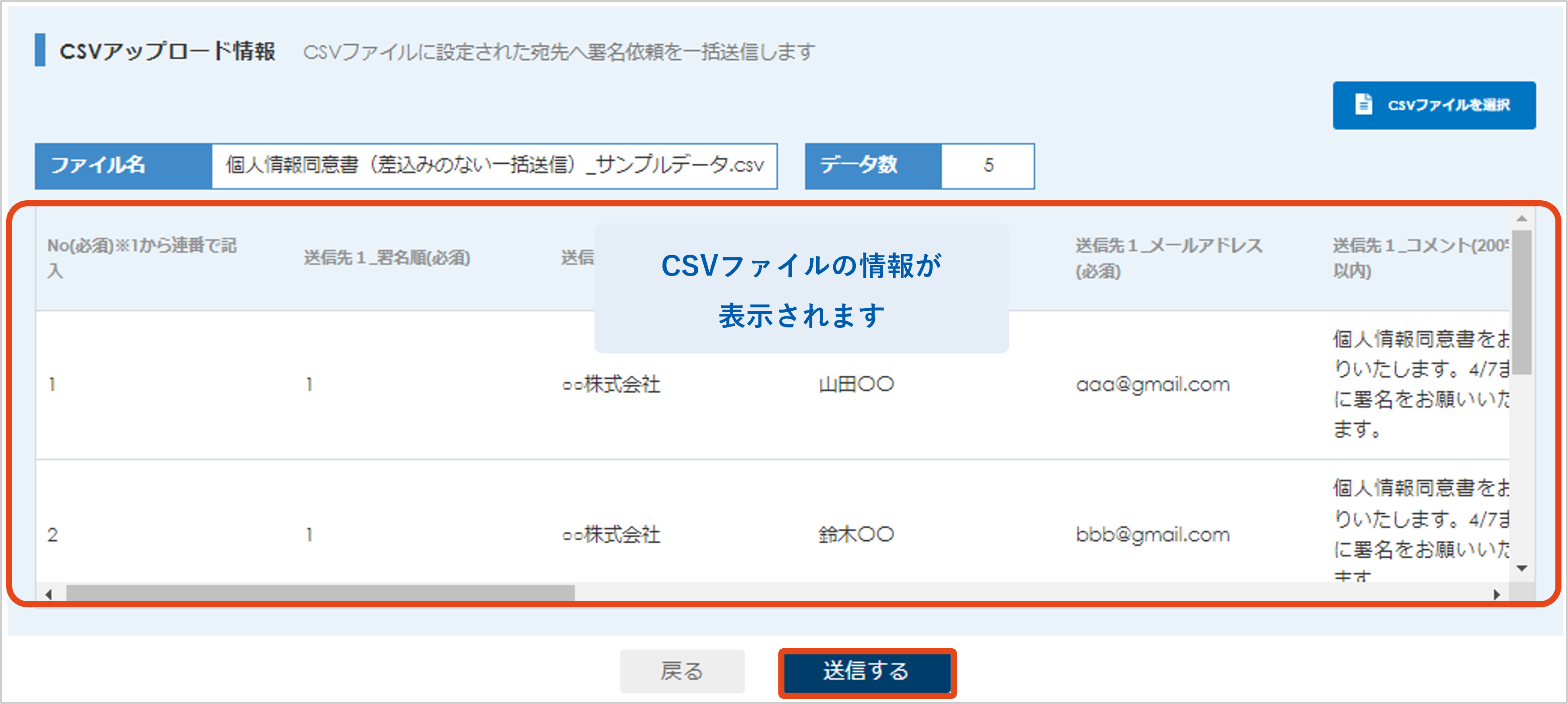The height and width of the screenshot is (704, 1568).
Task: Click the 送信先1_署名順(必須) column header
Action: click(386, 258)
